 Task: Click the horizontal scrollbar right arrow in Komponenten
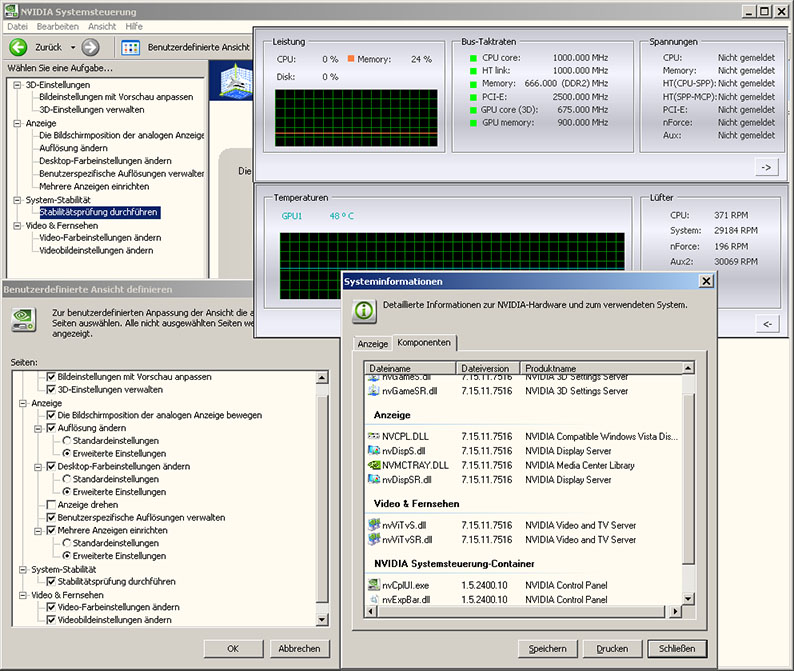(x=675, y=612)
